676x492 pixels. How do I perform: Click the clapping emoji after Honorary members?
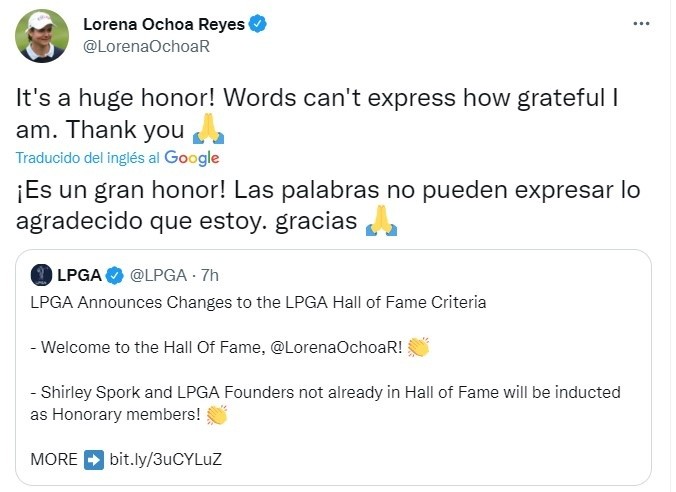point(216,413)
